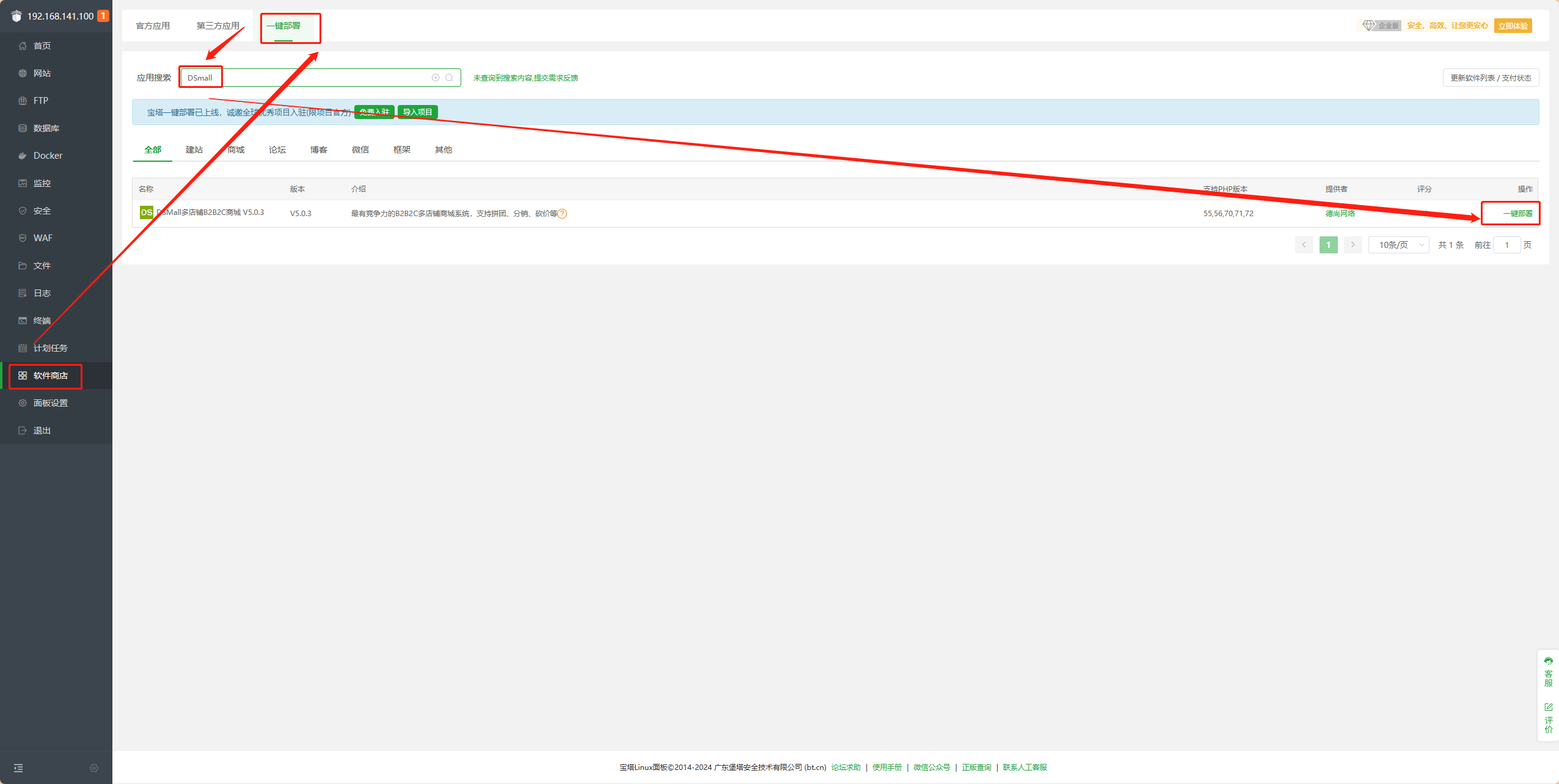
Task: Open 客服 customer service widget
Action: 1549,672
